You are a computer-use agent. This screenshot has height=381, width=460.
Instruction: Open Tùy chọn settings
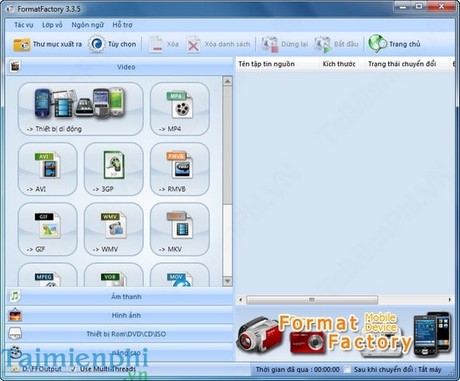tap(112, 44)
